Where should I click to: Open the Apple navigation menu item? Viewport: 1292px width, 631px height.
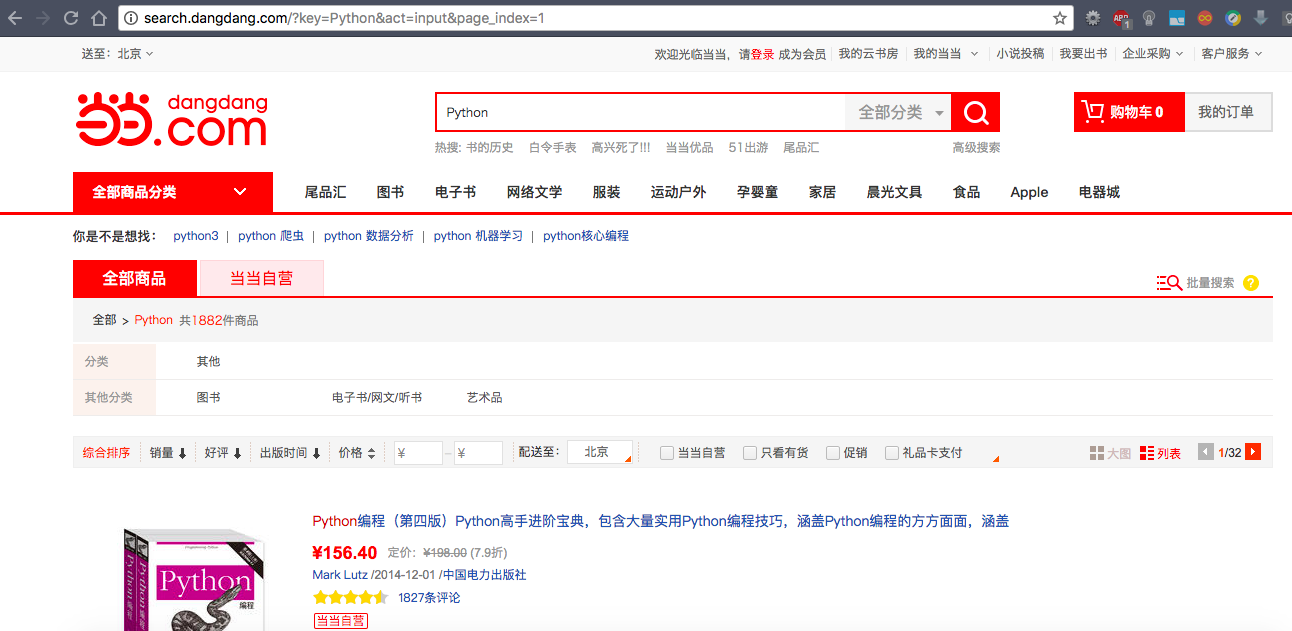(x=1029, y=192)
